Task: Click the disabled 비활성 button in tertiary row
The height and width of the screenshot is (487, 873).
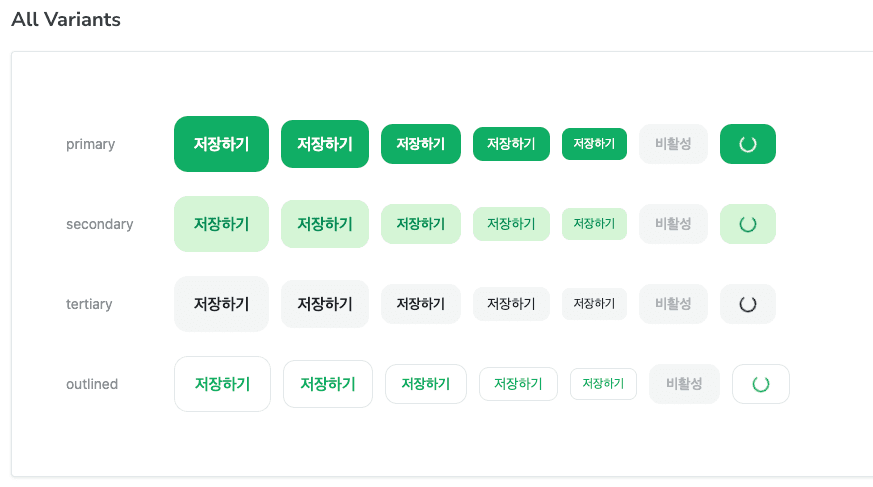Action: pos(673,304)
